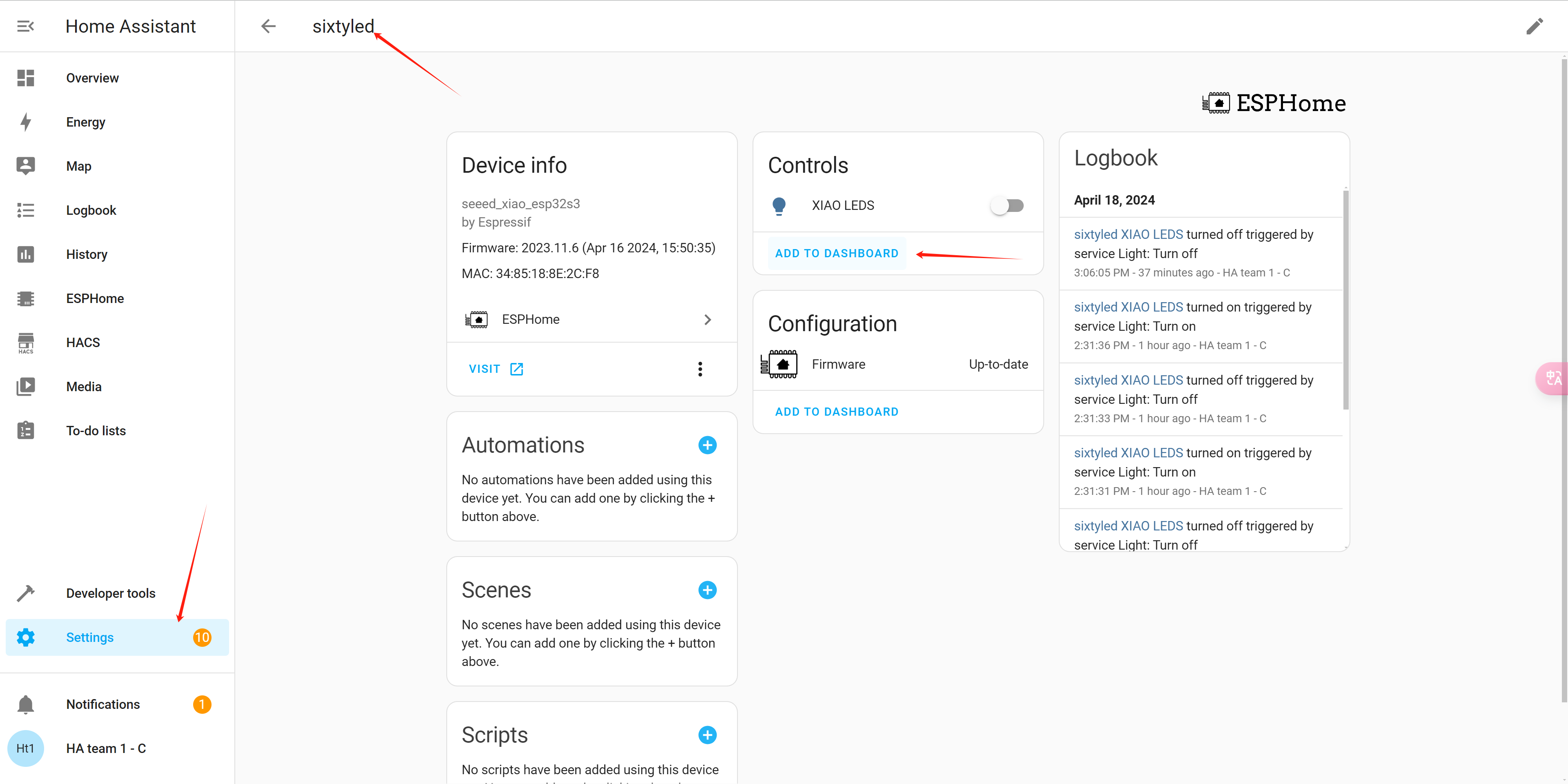This screenshot has height=784, width=1568.
Task: Click the Logbook panel scrollbar
Action: (1346, 300)
